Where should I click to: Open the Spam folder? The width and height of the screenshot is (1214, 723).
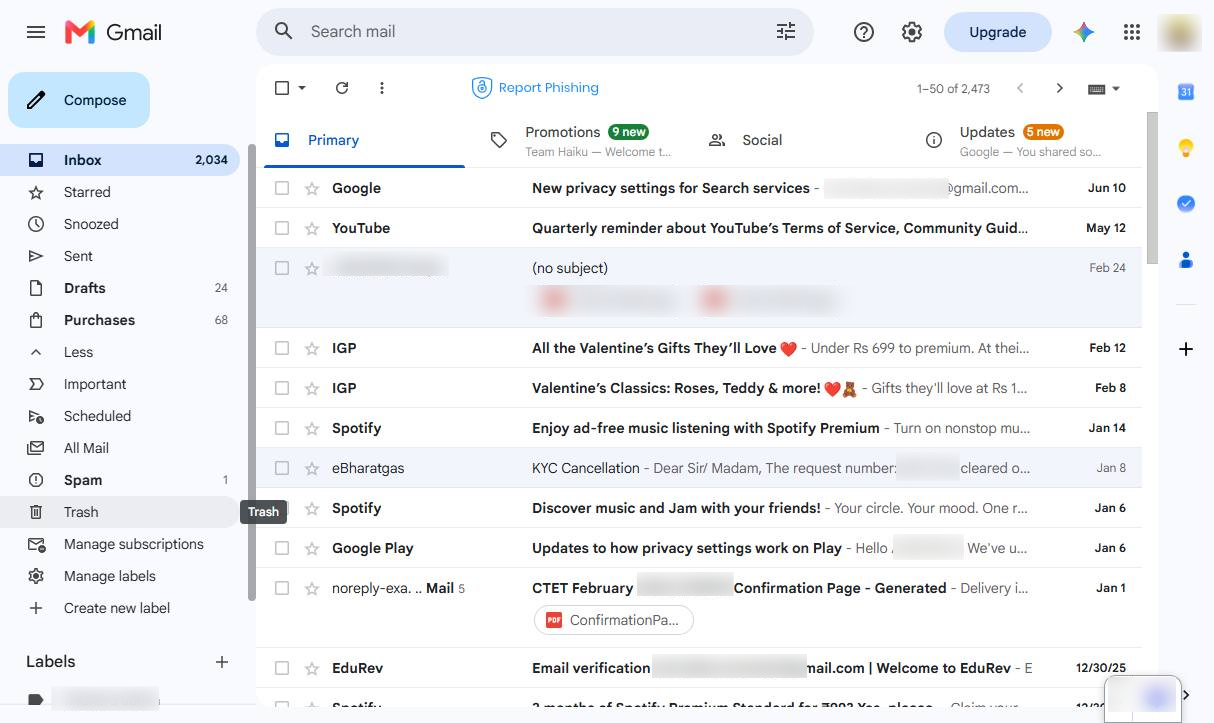120,480
